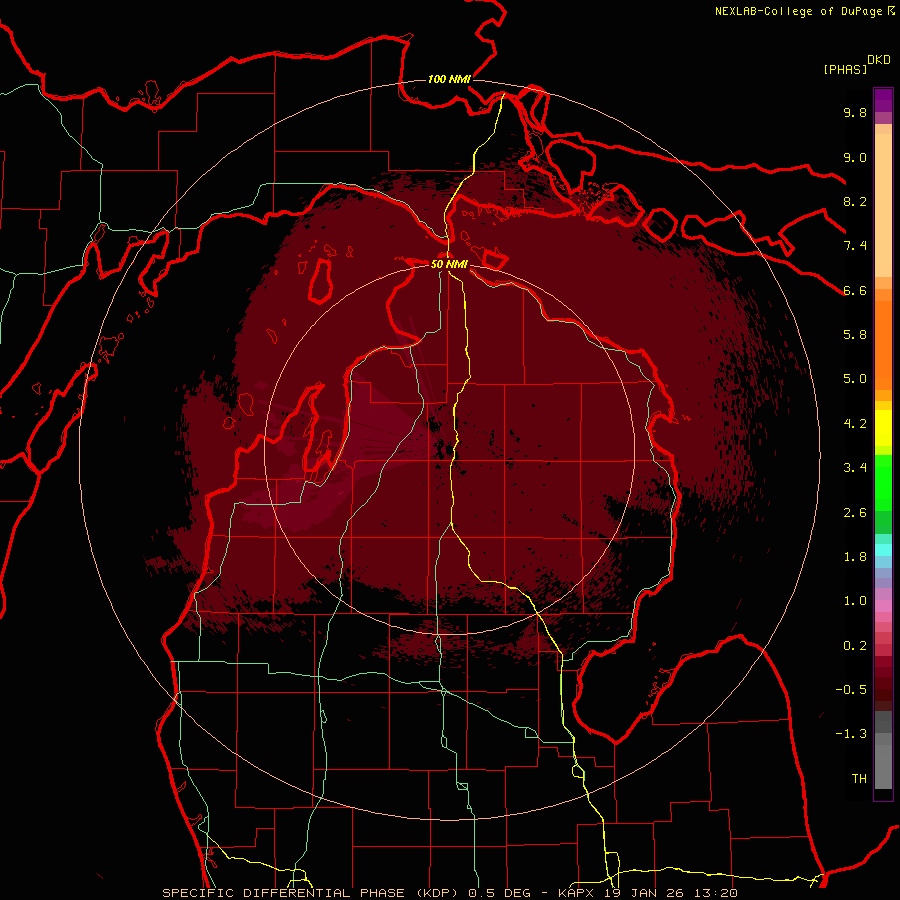Pick the yellow color bar segment beside 4.2
This screenshot has width=900, height=900.
coord(883,428)
